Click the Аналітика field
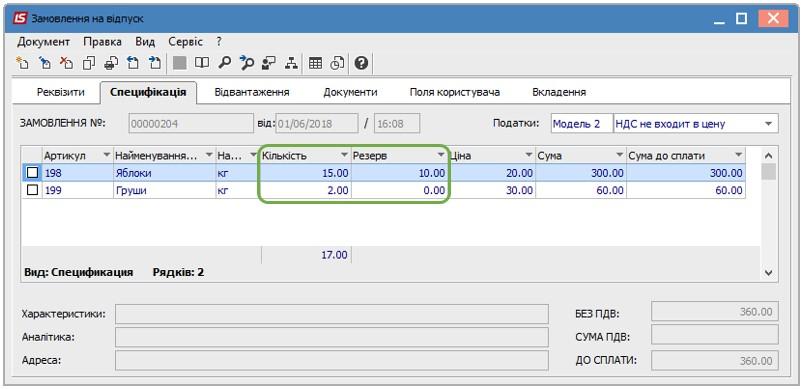 coord(331,337)
